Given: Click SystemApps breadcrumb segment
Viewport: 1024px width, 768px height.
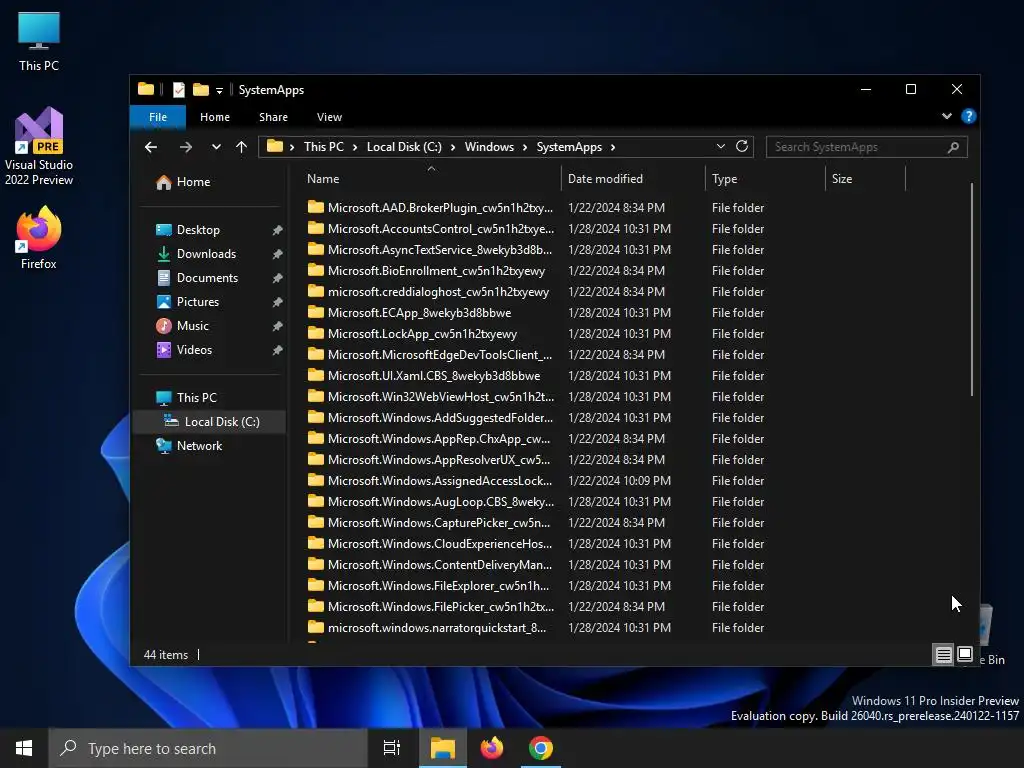Looking at the screenshot, I should (569, 147).
